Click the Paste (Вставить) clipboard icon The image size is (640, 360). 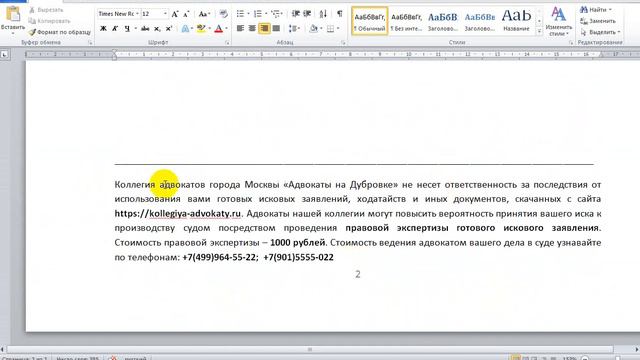13,15
